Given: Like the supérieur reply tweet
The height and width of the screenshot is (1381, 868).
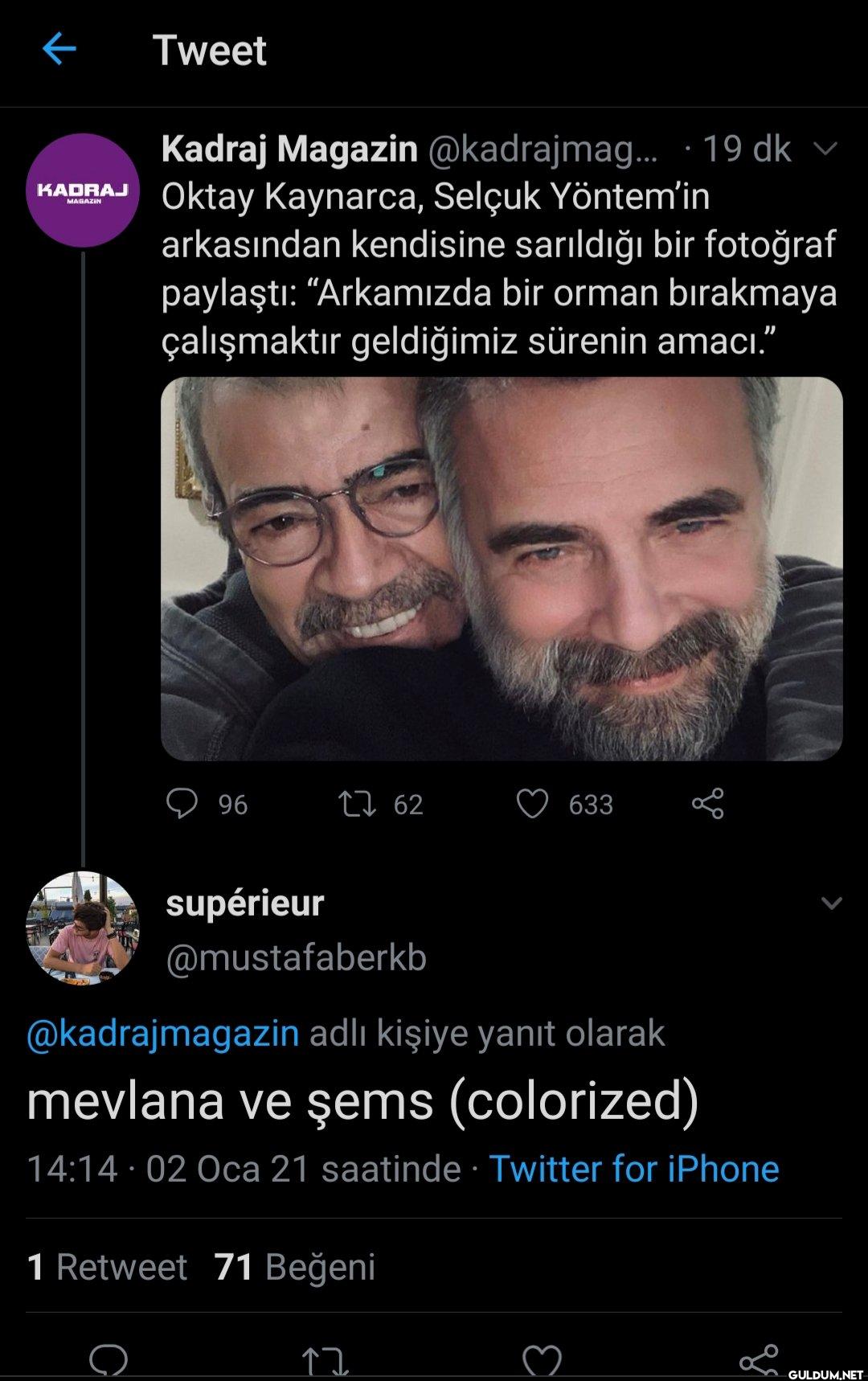Looking at the screenshot, I should [x=542, y=1360].
